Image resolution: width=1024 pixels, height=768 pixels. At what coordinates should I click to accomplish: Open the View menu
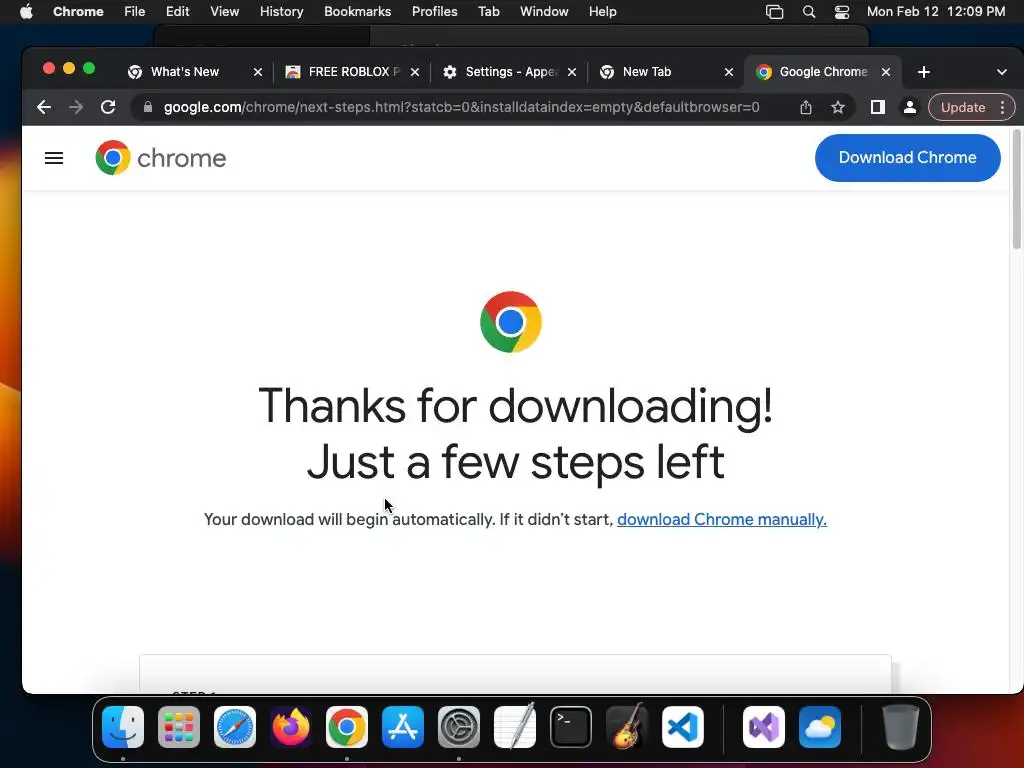coord(224,12)
